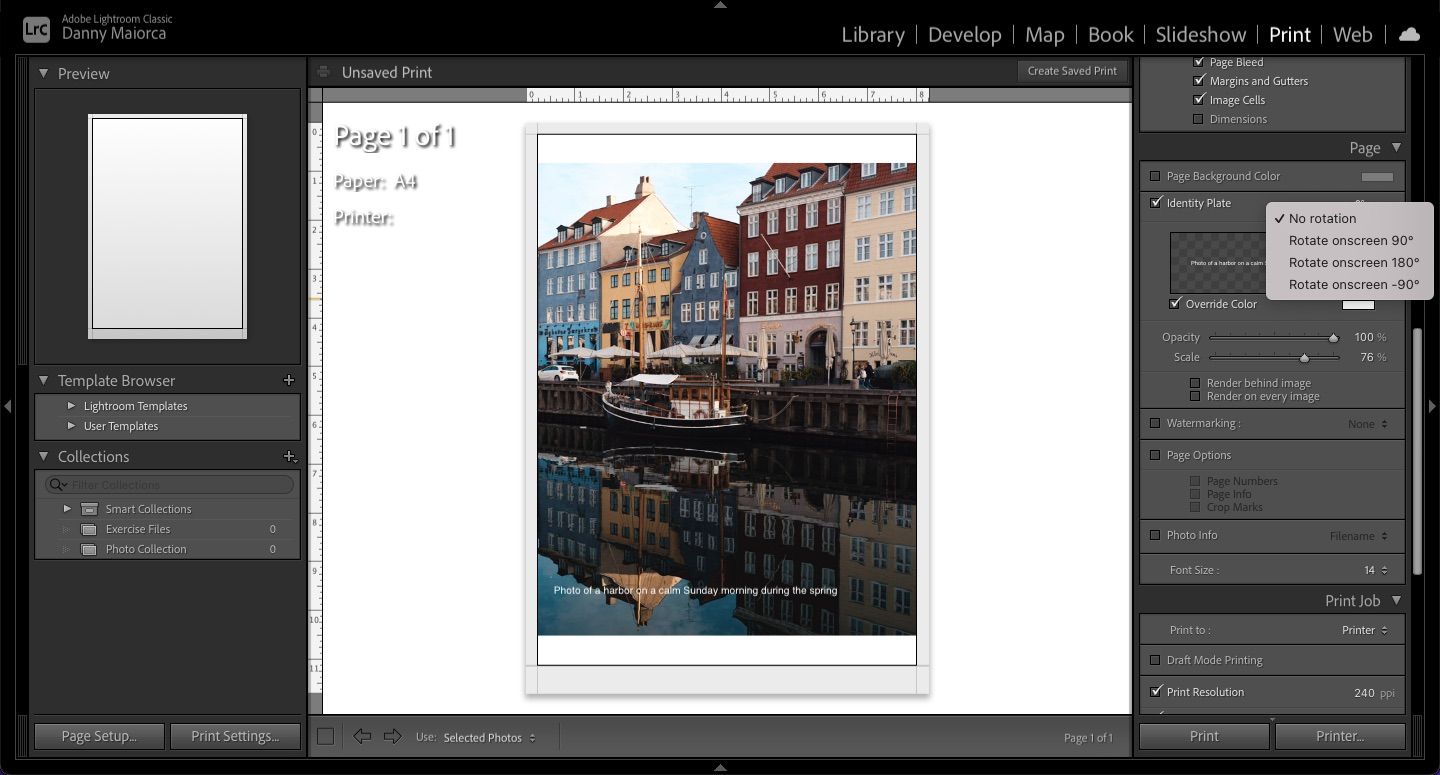1440x775 pixels.
Task: Enable Draft Mode Printing
Action: point(1155,660)
